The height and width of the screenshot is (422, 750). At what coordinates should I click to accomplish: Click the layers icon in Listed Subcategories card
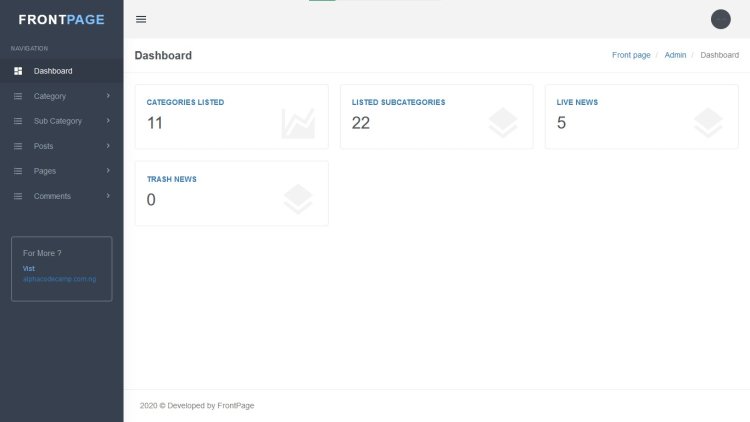(503, 123)
